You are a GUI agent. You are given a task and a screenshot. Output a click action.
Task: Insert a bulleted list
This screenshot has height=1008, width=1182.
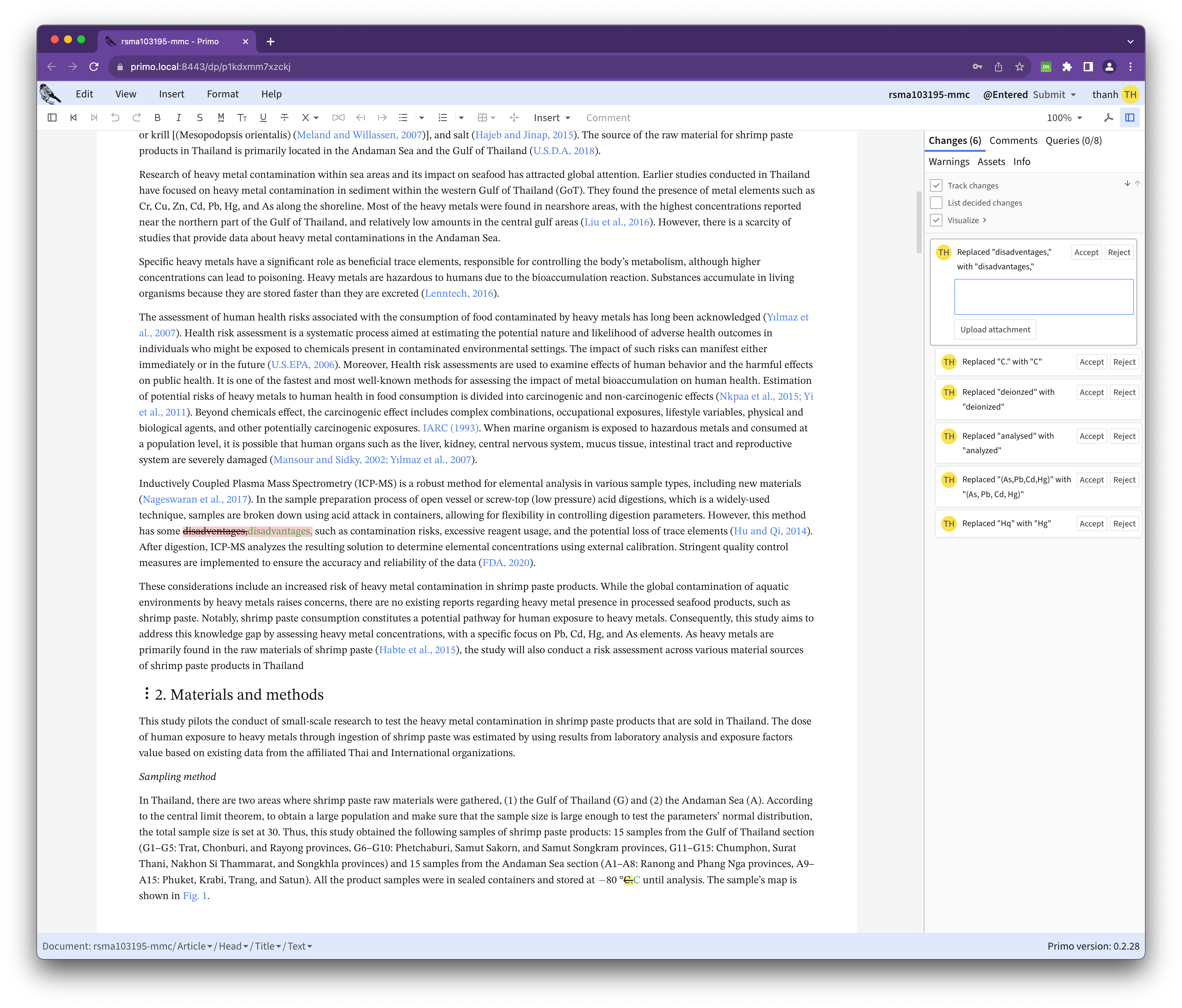click(x=403, y=118)
